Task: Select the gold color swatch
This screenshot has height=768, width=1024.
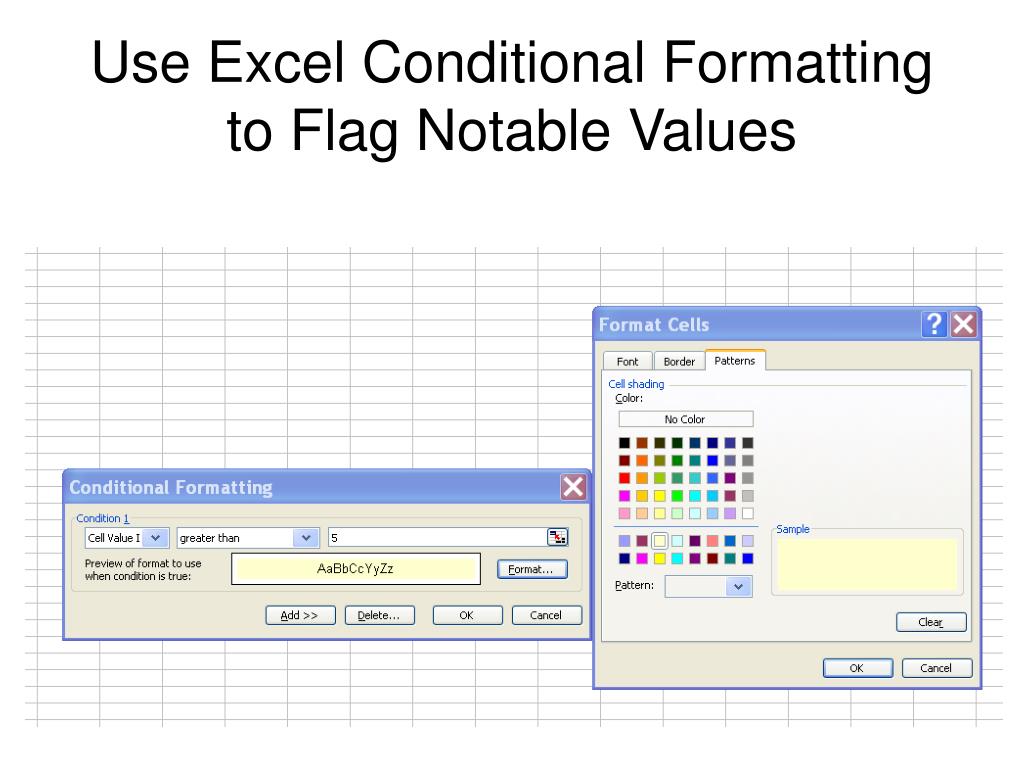Action: [642, 496]
